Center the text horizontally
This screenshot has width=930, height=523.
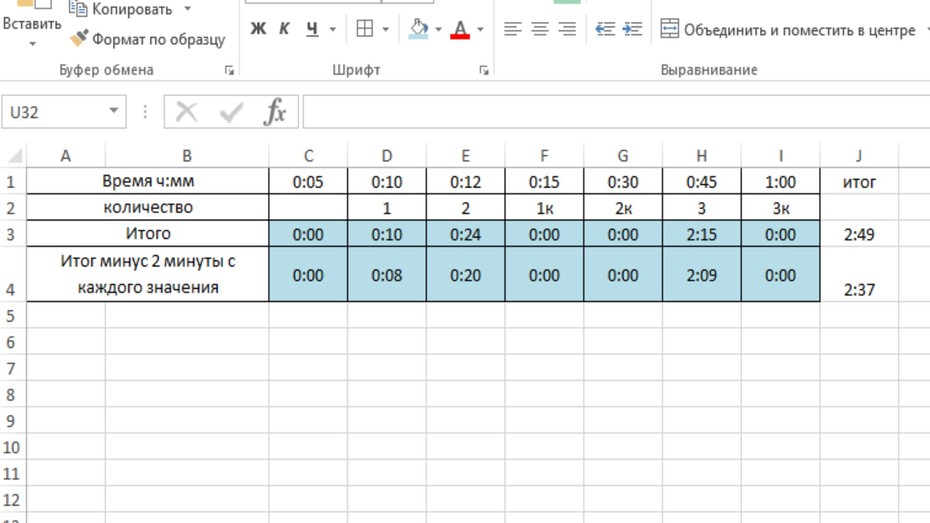coord(540,28)
